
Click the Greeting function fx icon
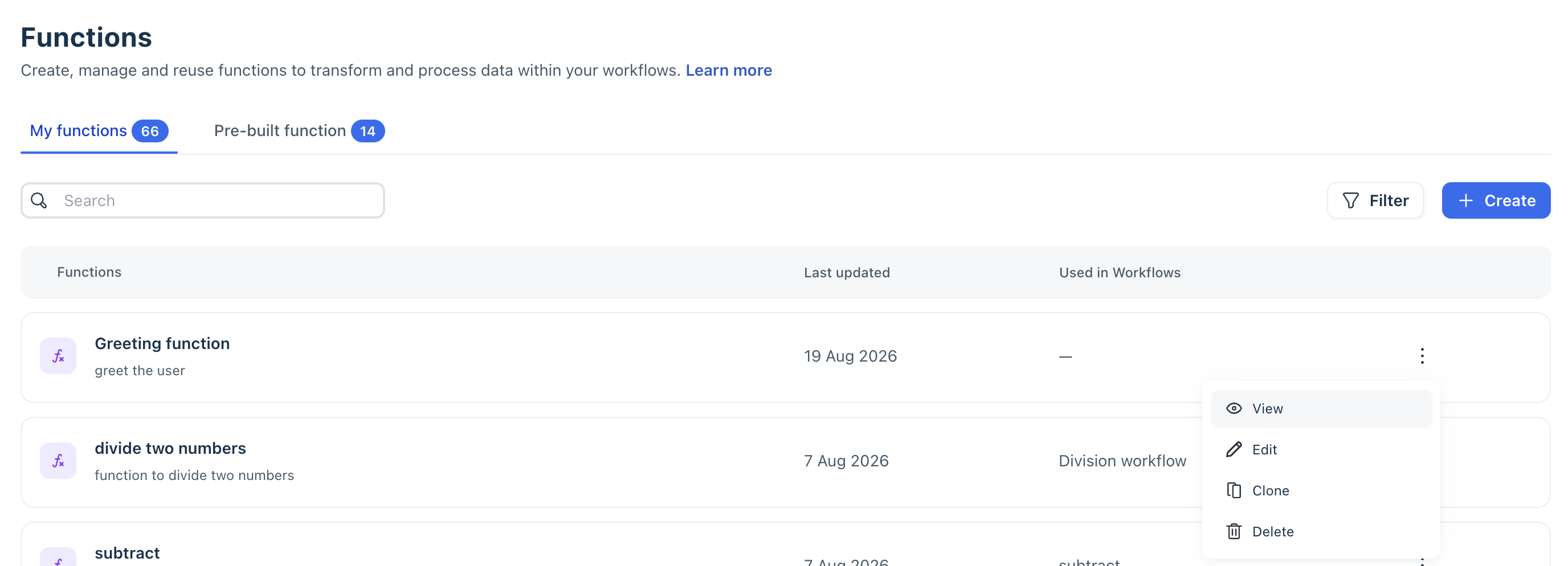[58, 356]
